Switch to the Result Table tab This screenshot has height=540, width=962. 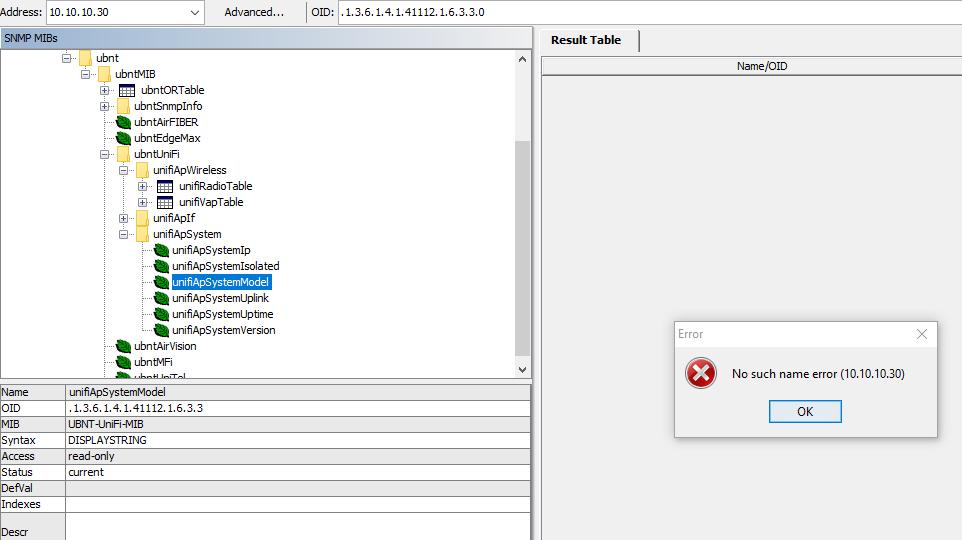coord(586,40)
